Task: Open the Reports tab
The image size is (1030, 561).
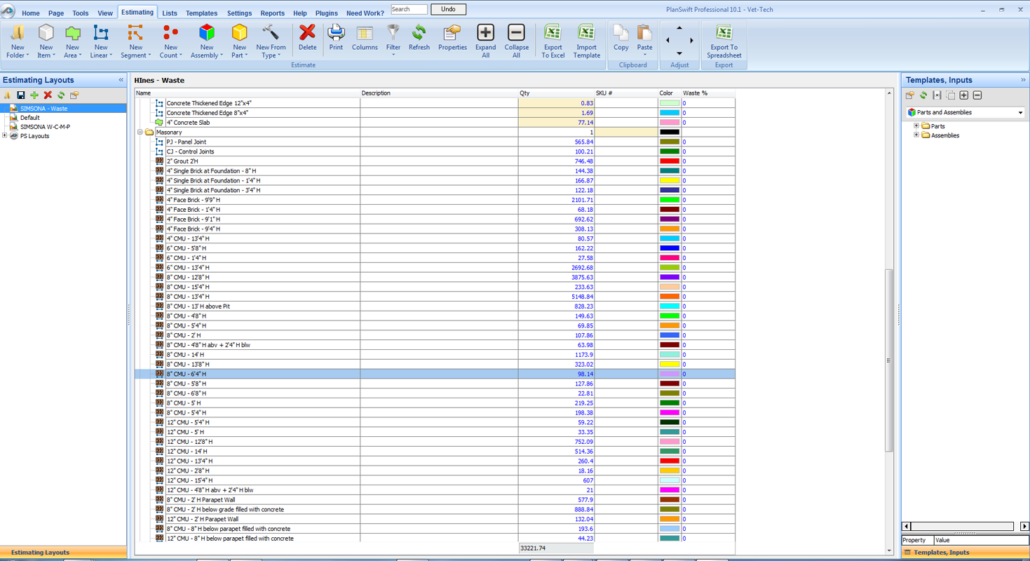Action: [x=272, y=13]
